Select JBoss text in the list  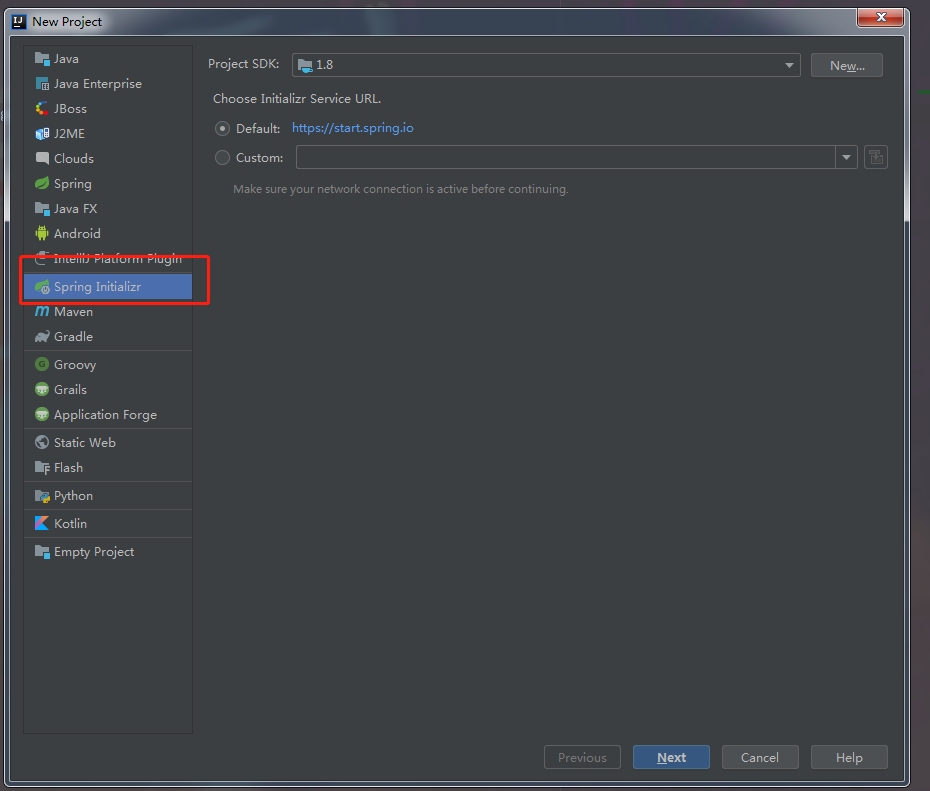pyautogui.click(x=70, y=109)
